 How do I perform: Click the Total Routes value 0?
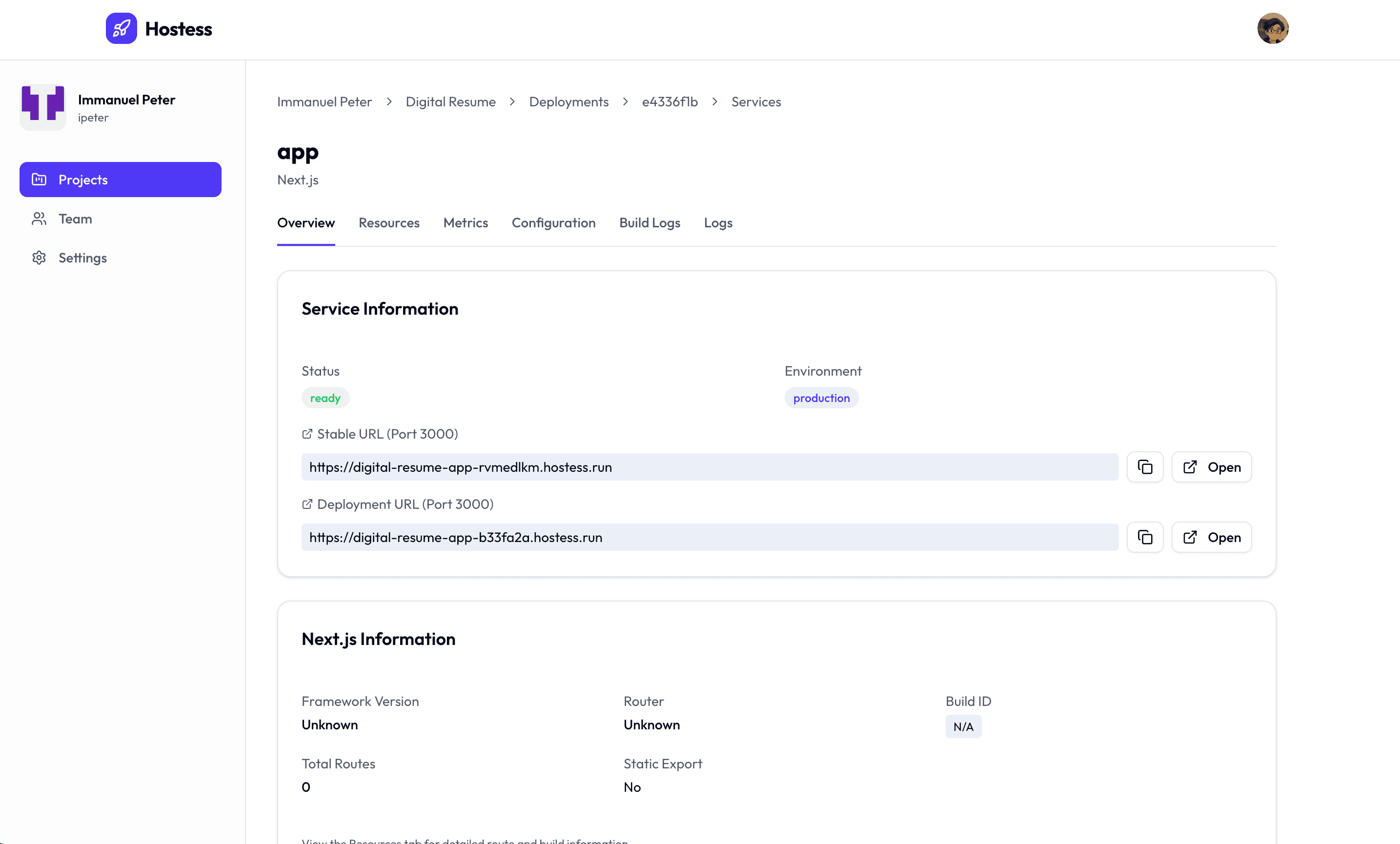point(306,787)
